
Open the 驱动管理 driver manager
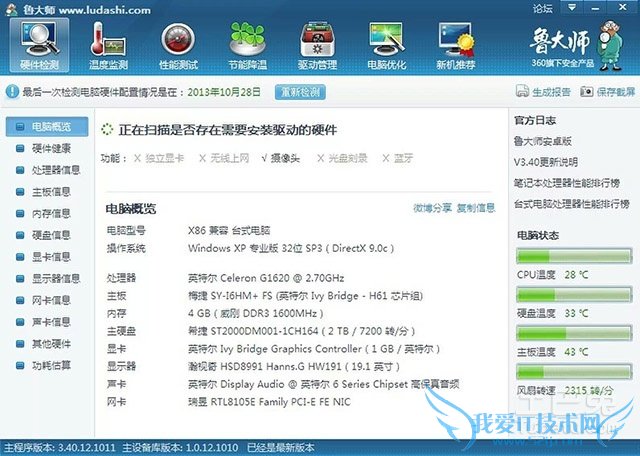tap(317, 46)
